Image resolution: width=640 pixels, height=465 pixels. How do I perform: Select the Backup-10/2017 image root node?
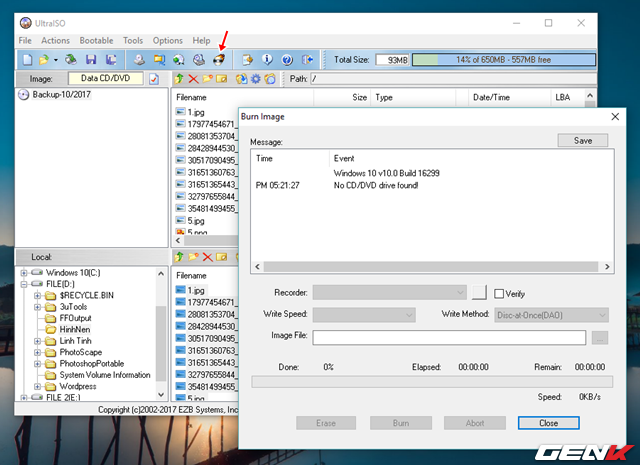pos(61,94)
